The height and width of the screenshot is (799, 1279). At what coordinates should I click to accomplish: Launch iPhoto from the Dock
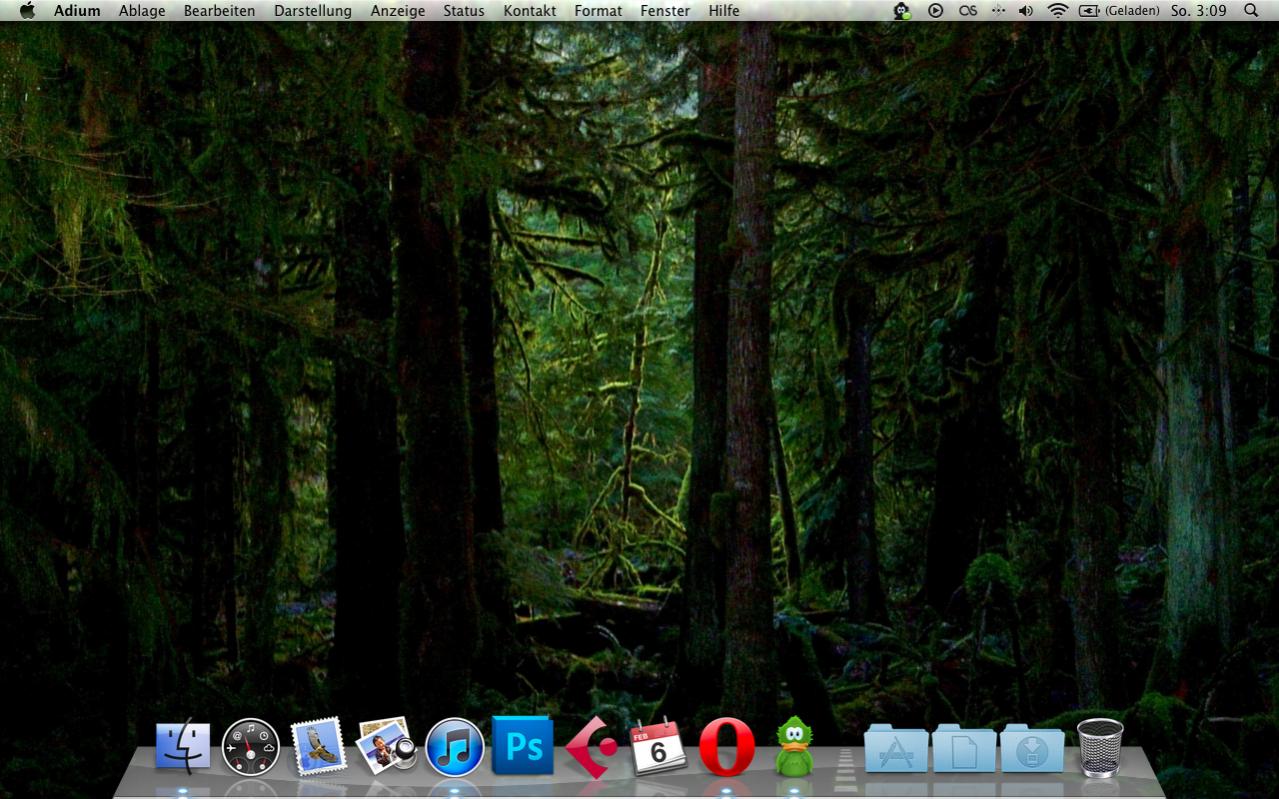point(385,745)
